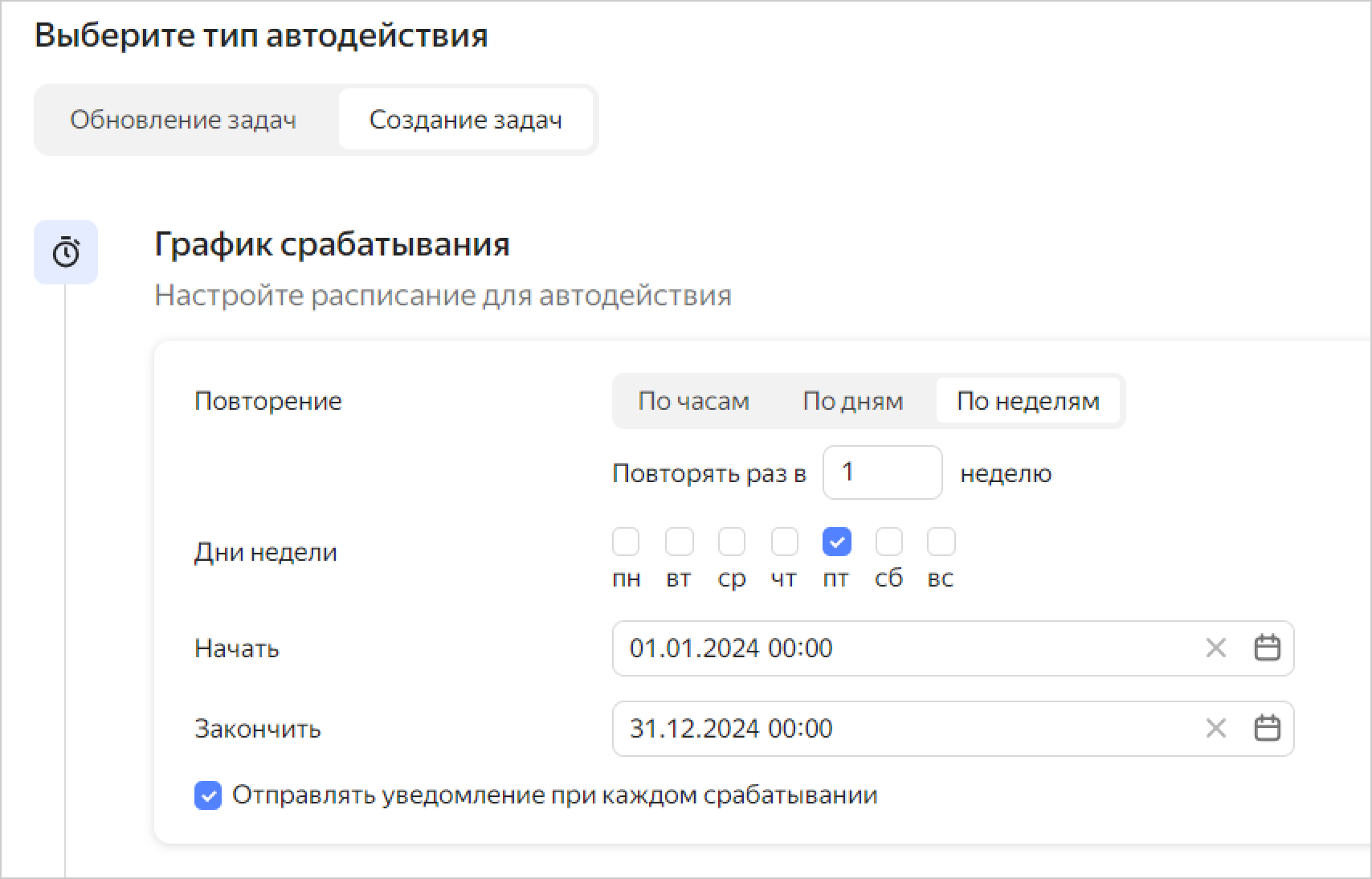This screenshot has width=1372, height=879.
Task: Enable the чт (Thursday) checkbox
Action: 784,542
